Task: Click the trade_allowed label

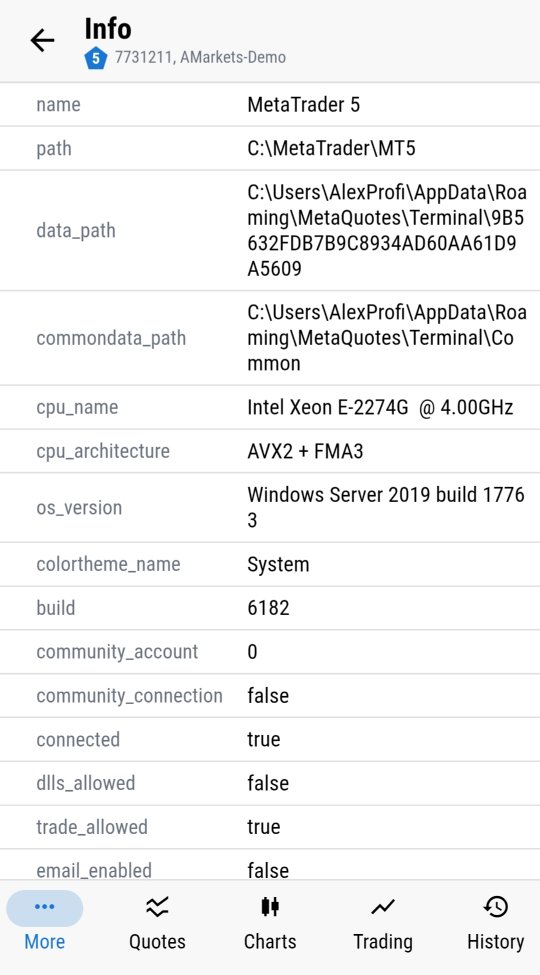Action: click(92, 827)
